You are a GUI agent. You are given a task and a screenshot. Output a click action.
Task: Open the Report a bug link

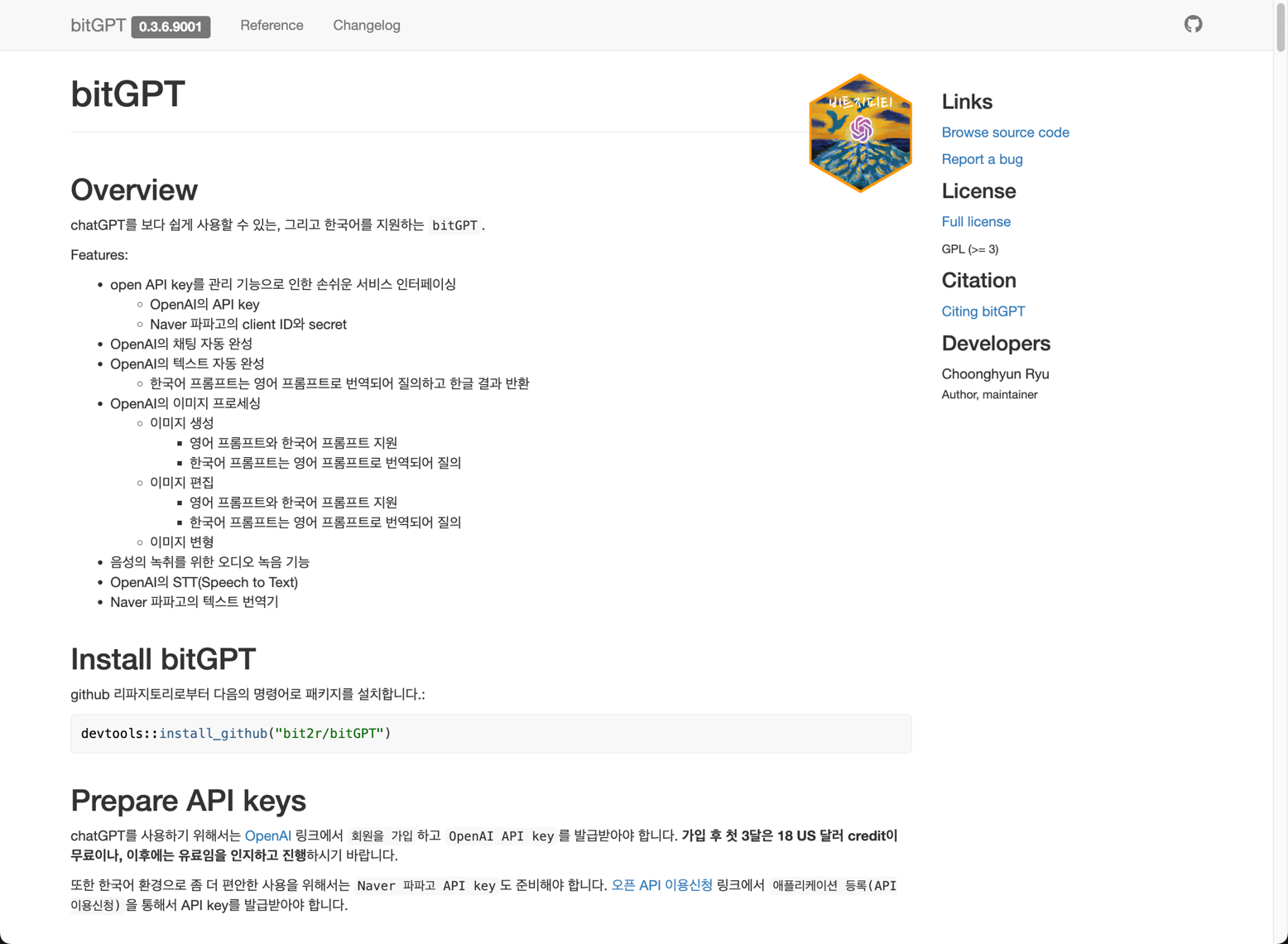point(982,159)
